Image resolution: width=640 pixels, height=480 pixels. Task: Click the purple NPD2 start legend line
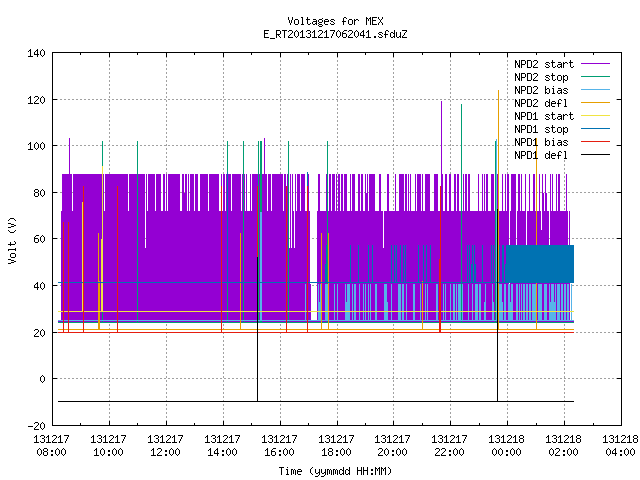pyautogui.click(x=595, y=64)
